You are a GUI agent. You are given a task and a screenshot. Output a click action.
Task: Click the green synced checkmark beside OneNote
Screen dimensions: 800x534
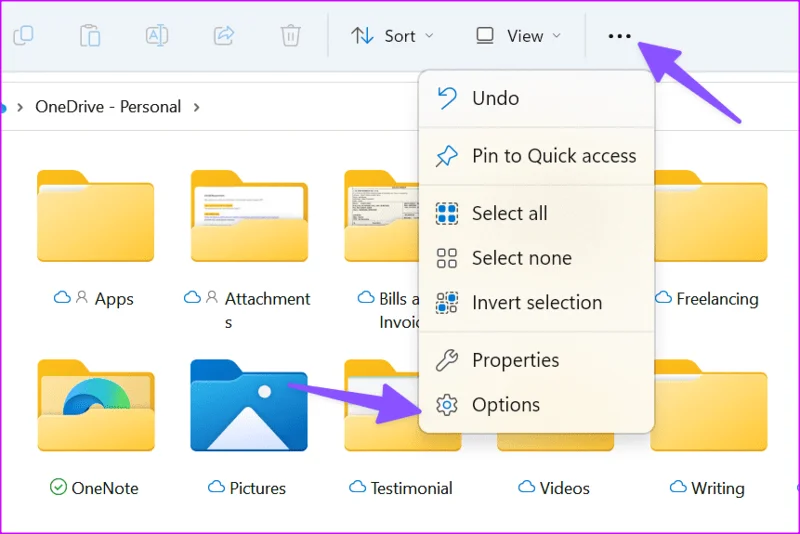tap(58, 487)
